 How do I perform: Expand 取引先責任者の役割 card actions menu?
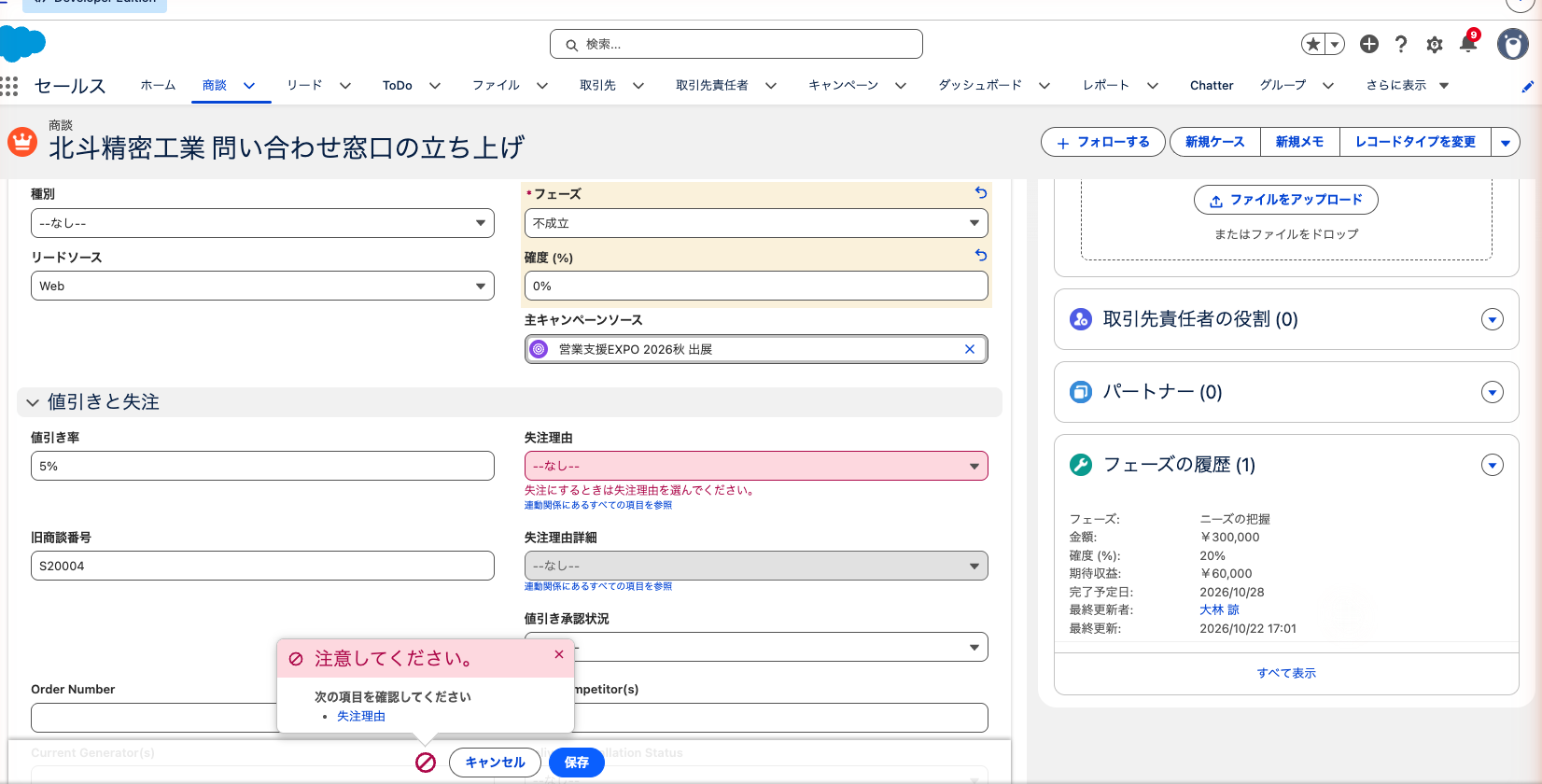(x=1493, y=319)
